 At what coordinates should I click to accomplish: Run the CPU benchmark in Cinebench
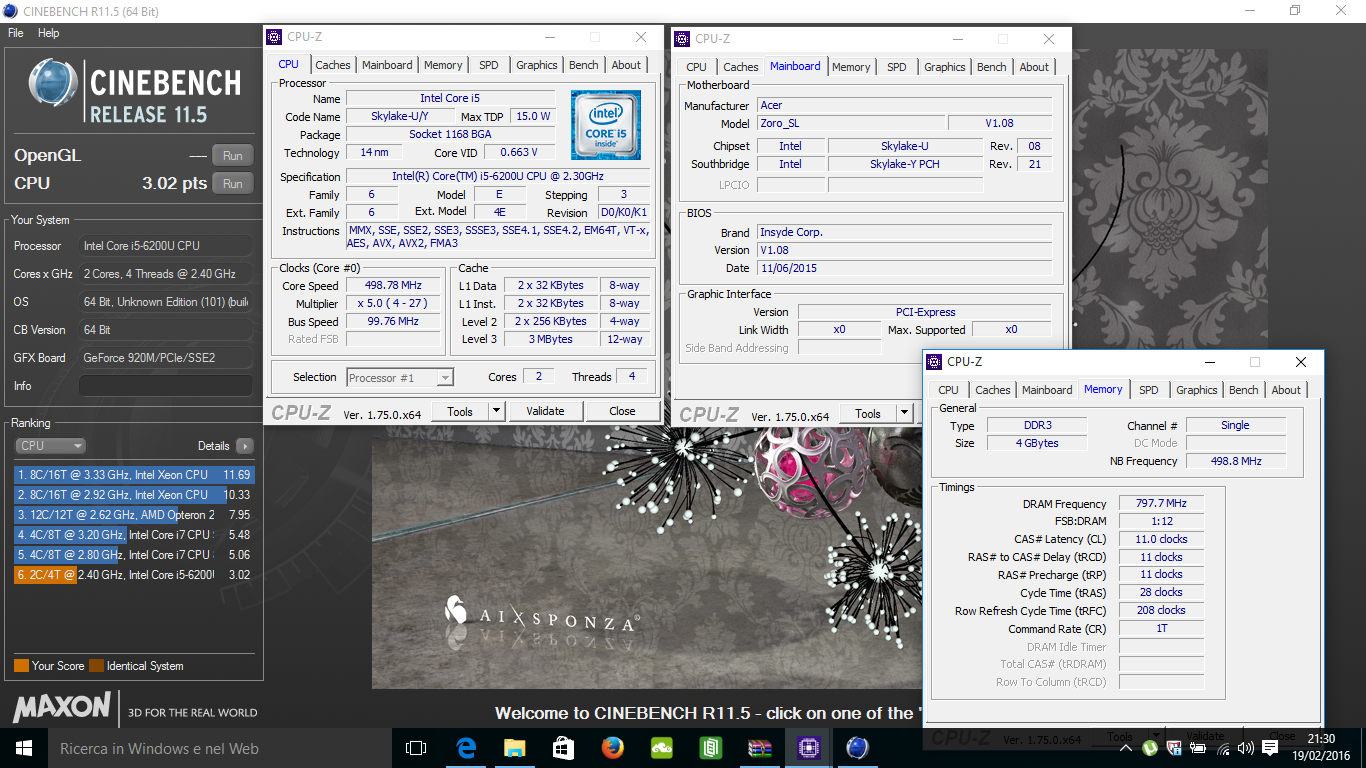pos(233,183)
